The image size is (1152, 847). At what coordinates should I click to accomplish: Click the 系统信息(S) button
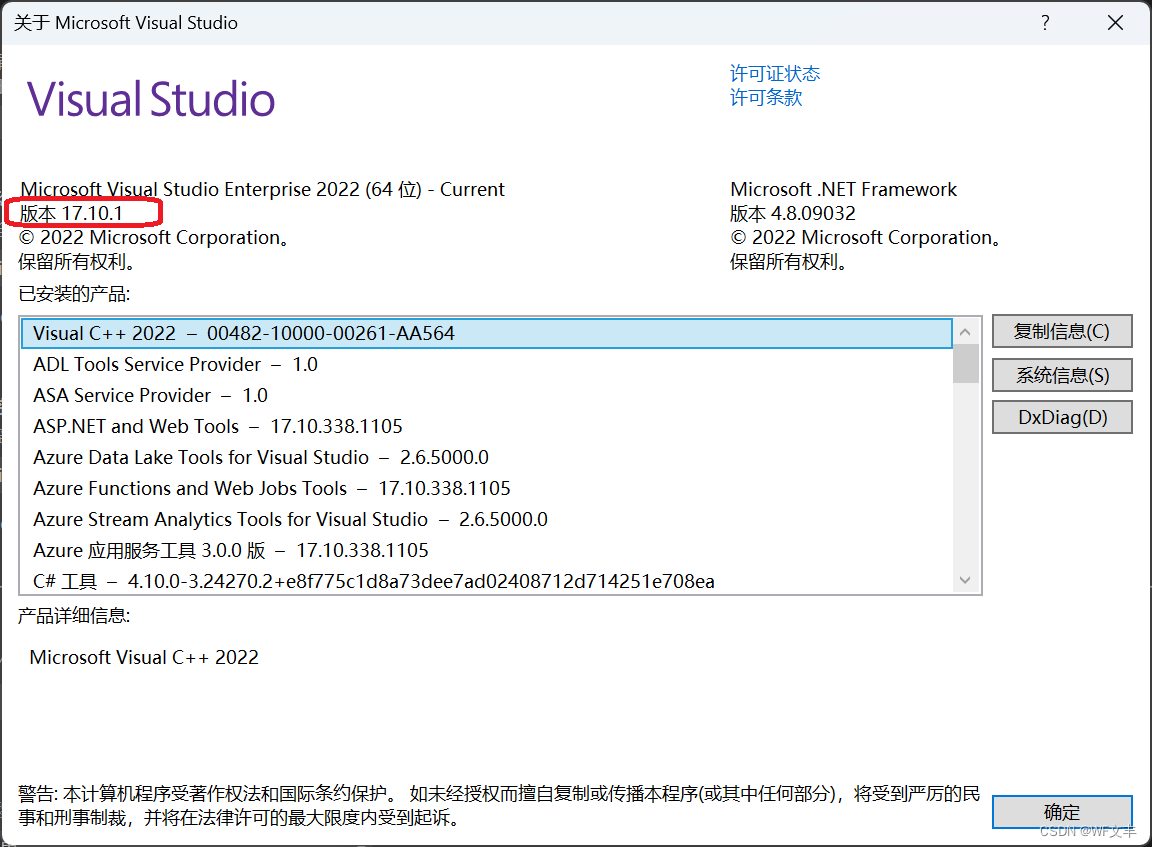(x=1062, y=375)
